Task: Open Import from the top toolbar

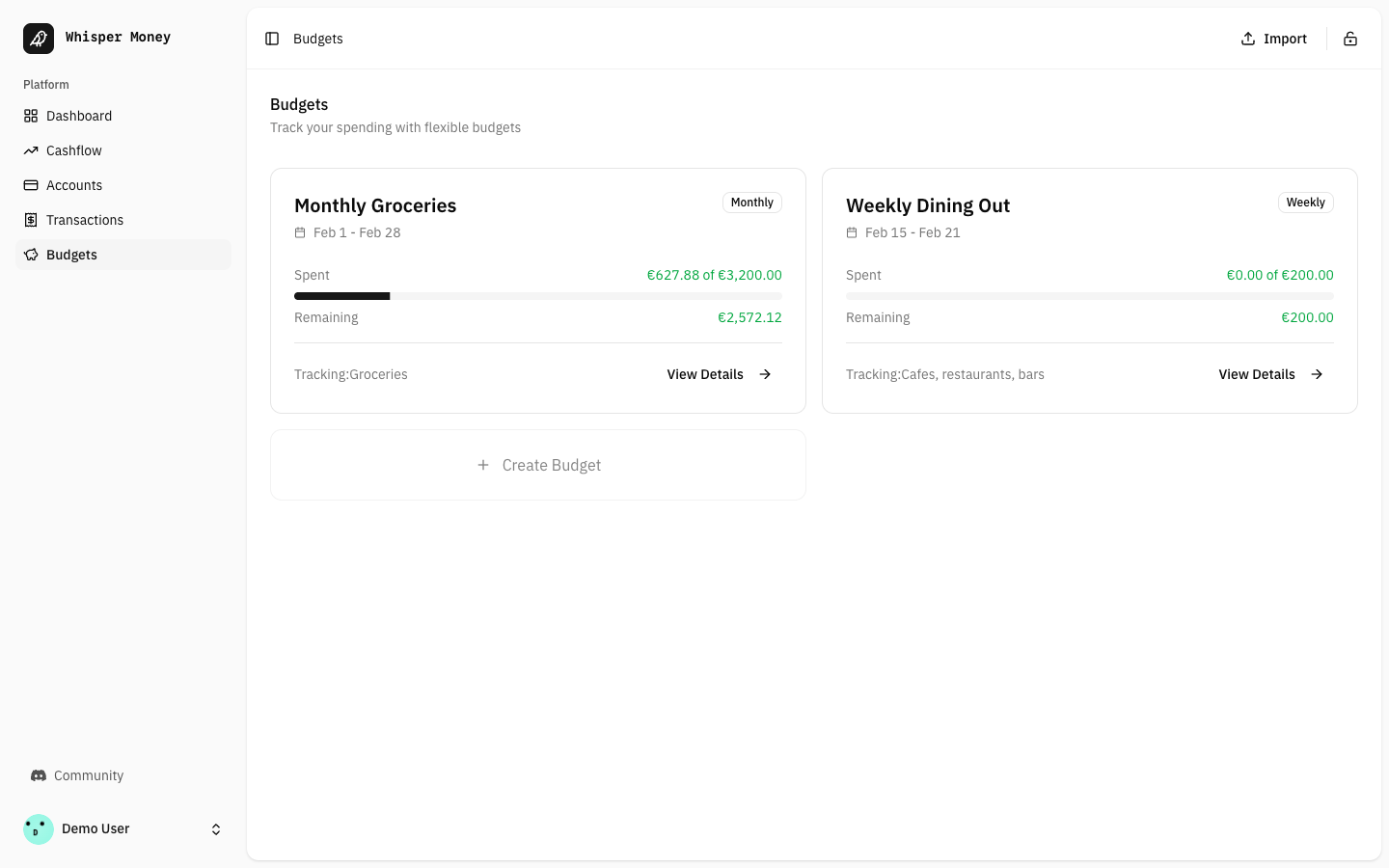Action: 1273,39
